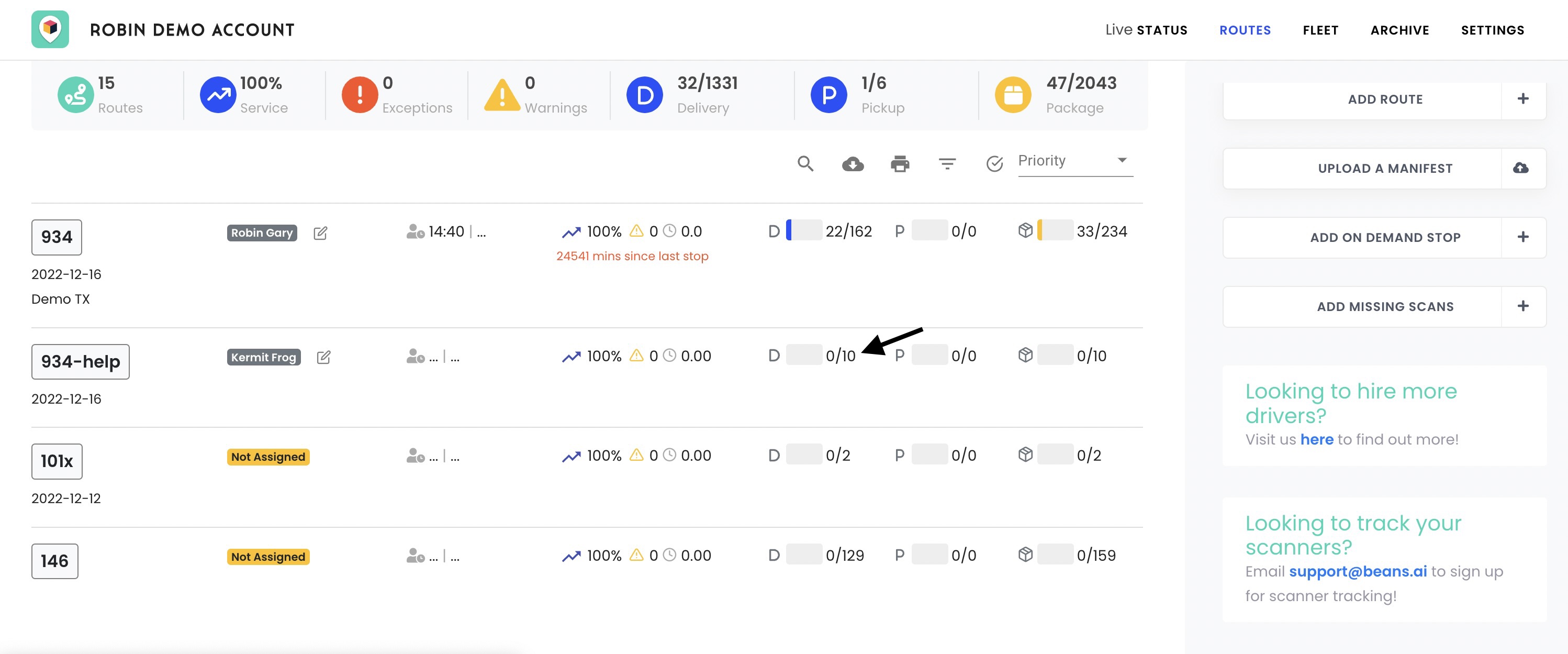Click the red Exceptions icon
Viewport: 1568px width, 654px height.
360,94
